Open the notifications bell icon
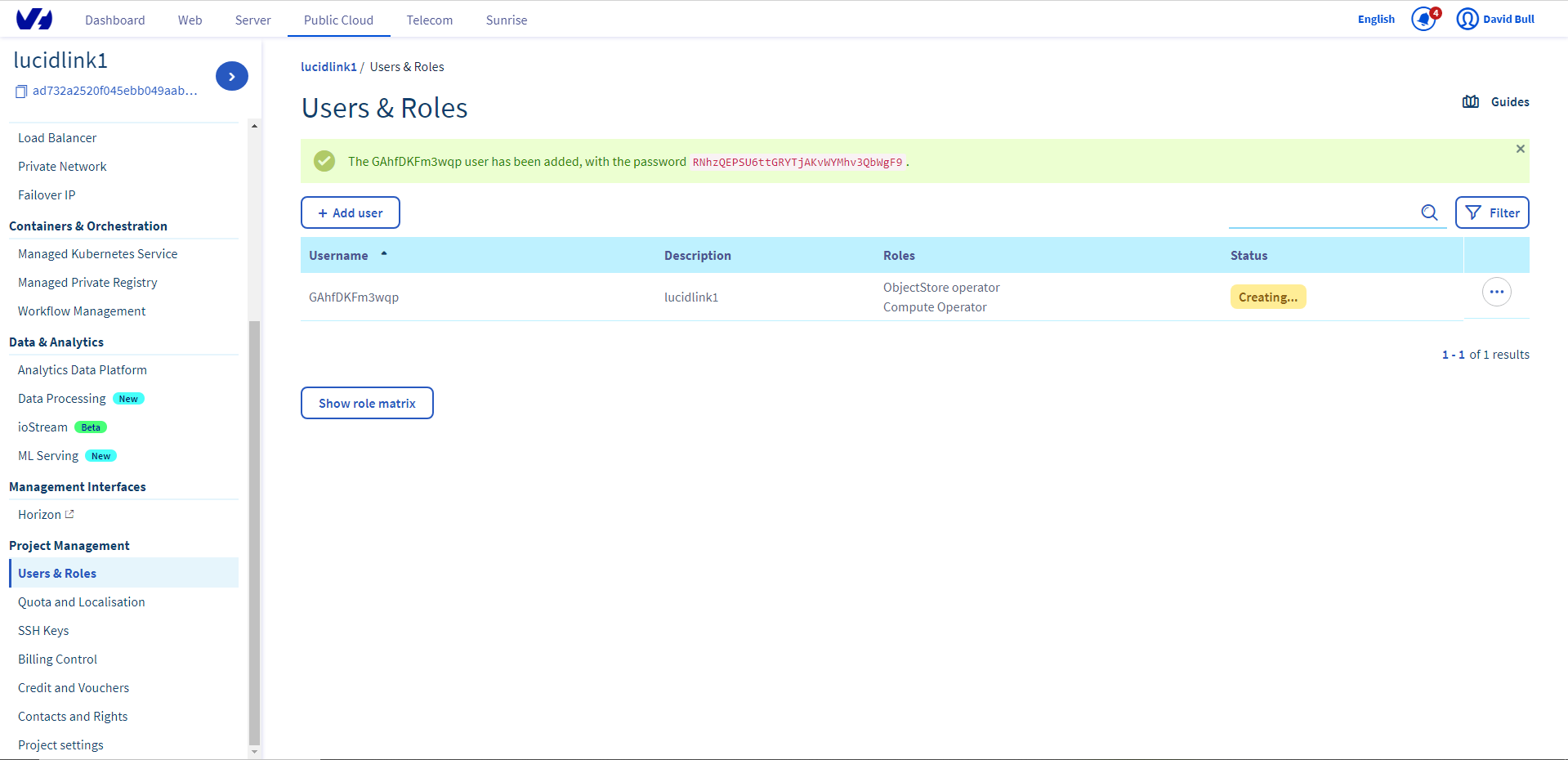This screenshot has height=760, width=1568. point(1424,19)
